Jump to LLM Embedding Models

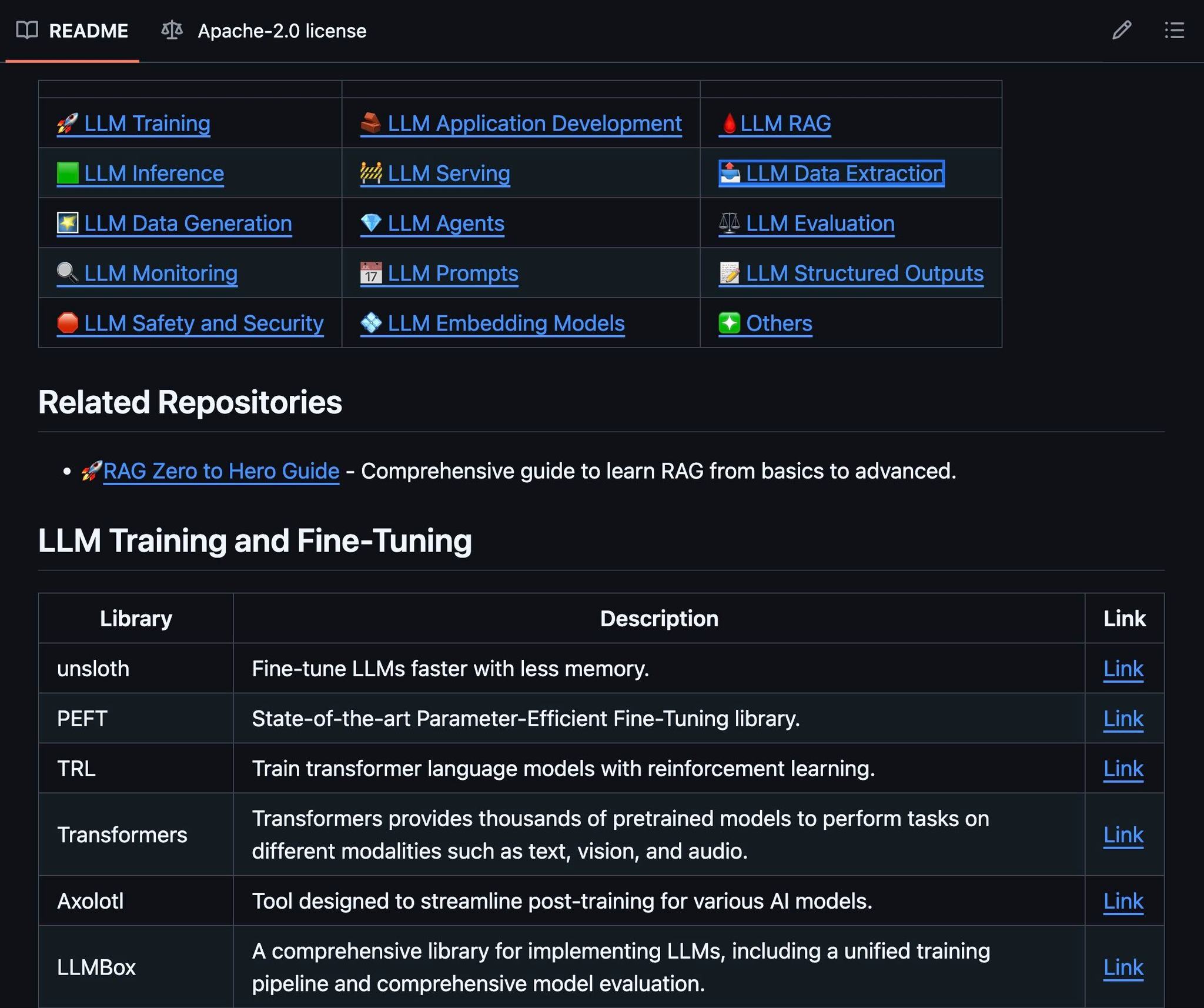pyautogui.click(x=492, y=323)
